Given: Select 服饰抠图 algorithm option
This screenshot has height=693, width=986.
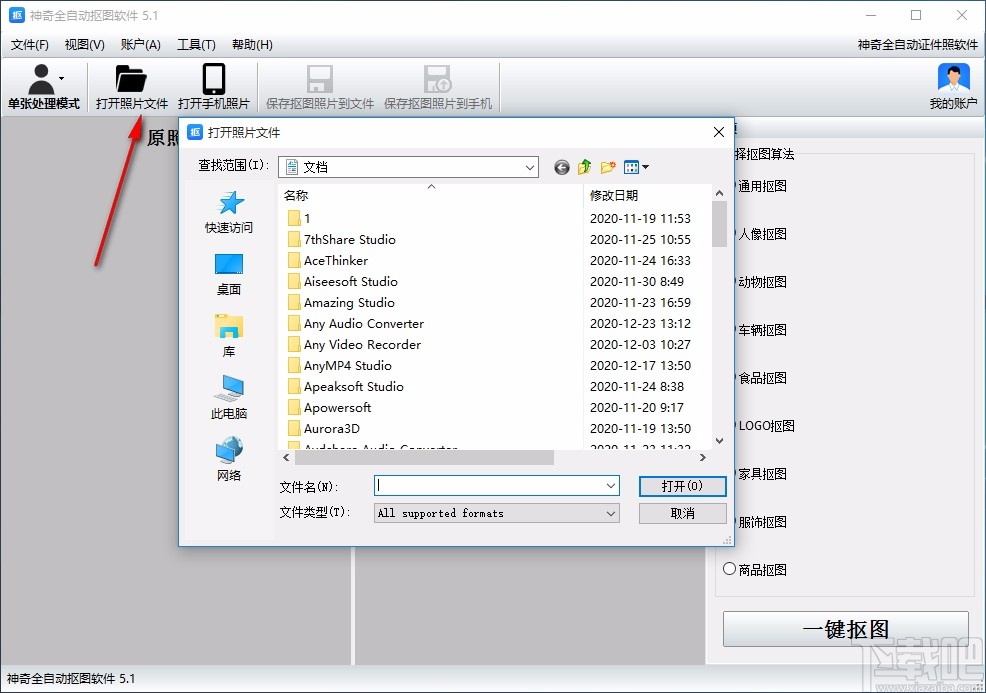Looking at the screenshot, I should point(762,522).
